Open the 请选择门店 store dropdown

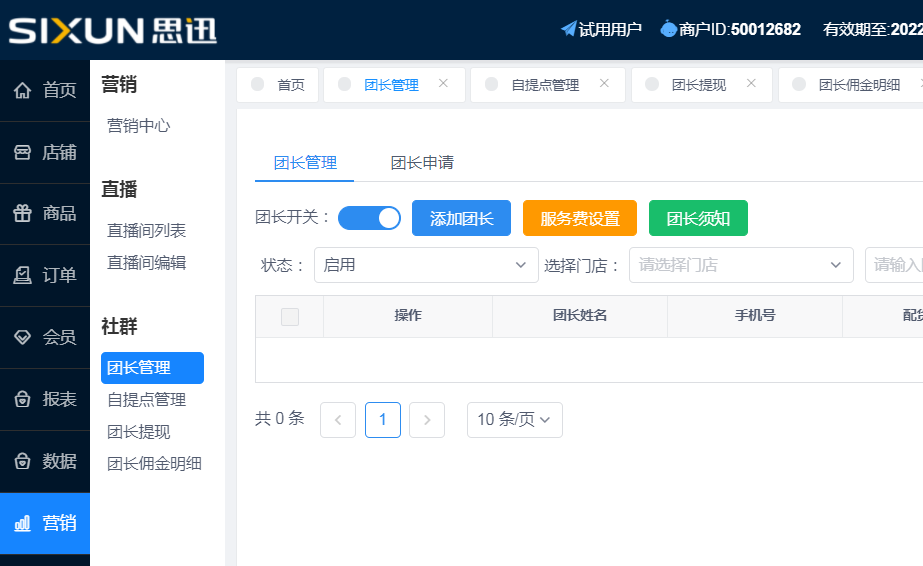coord(741,265)
